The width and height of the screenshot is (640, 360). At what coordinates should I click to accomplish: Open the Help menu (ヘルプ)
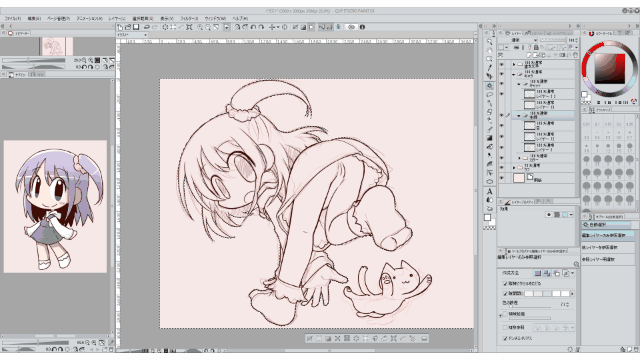240,18
